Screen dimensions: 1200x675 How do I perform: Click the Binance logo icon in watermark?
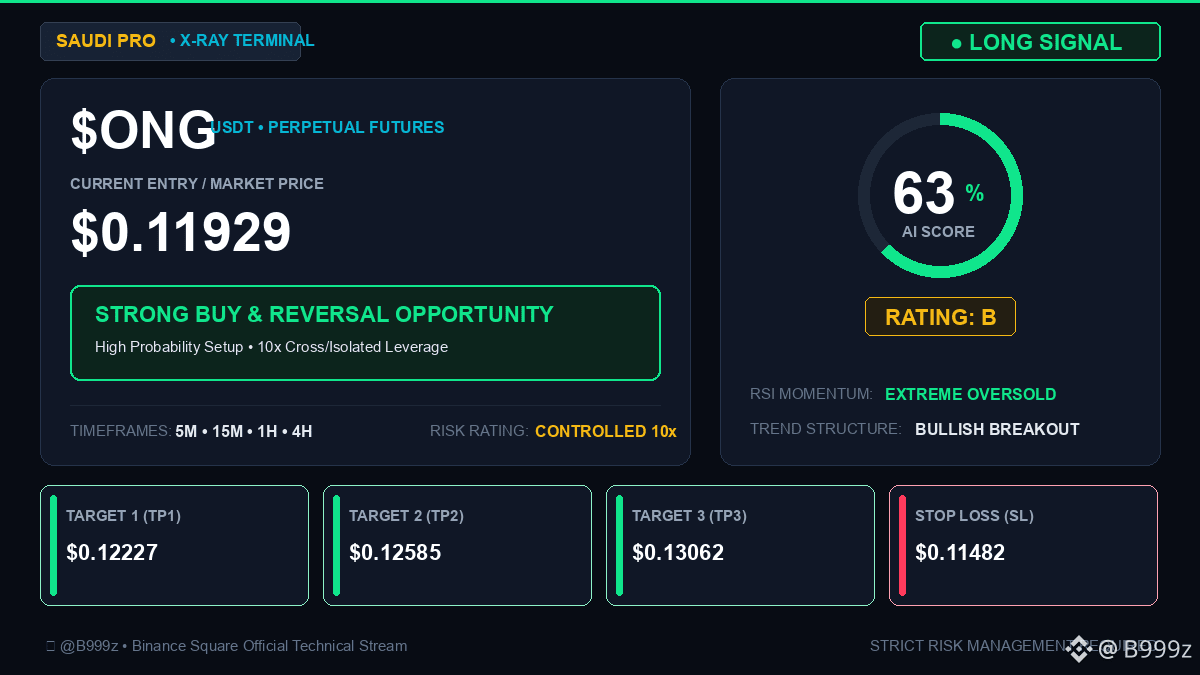point(1077,649)
